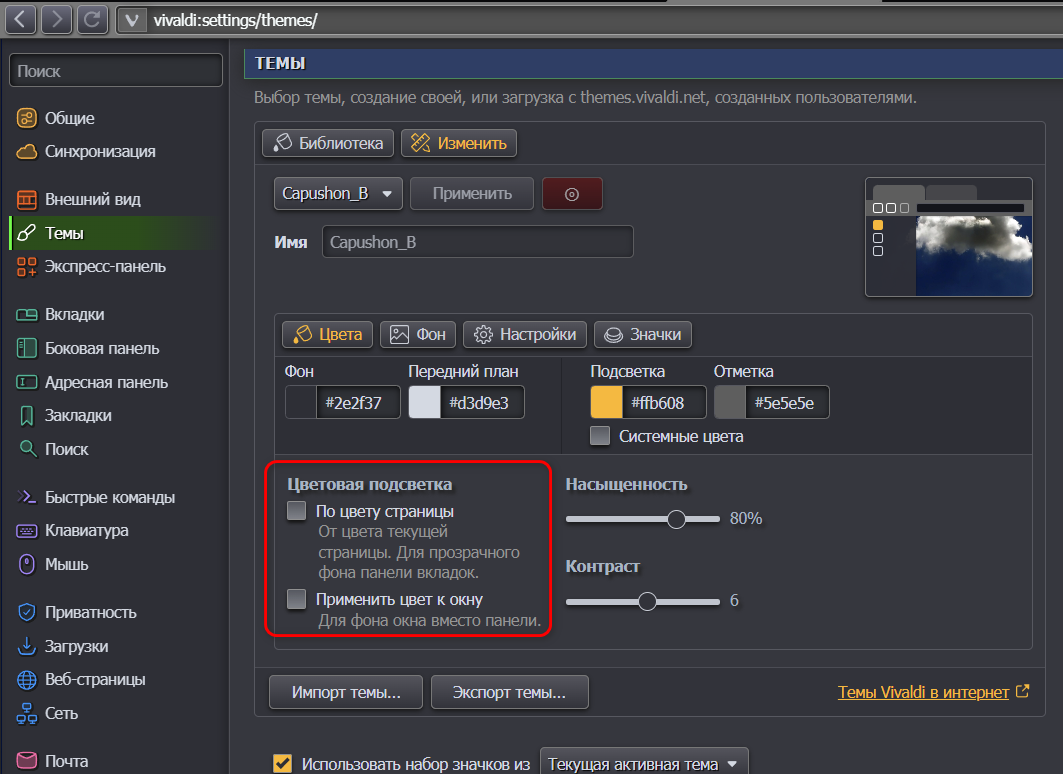Open Вкладки tabs icon
Viewport: 1063px width, 774px height.
(x=26, y=314)
